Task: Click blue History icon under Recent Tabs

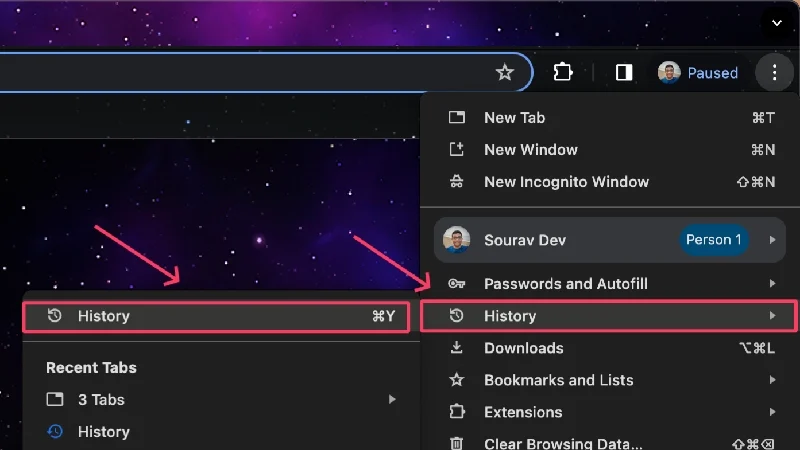Action: 56,432
